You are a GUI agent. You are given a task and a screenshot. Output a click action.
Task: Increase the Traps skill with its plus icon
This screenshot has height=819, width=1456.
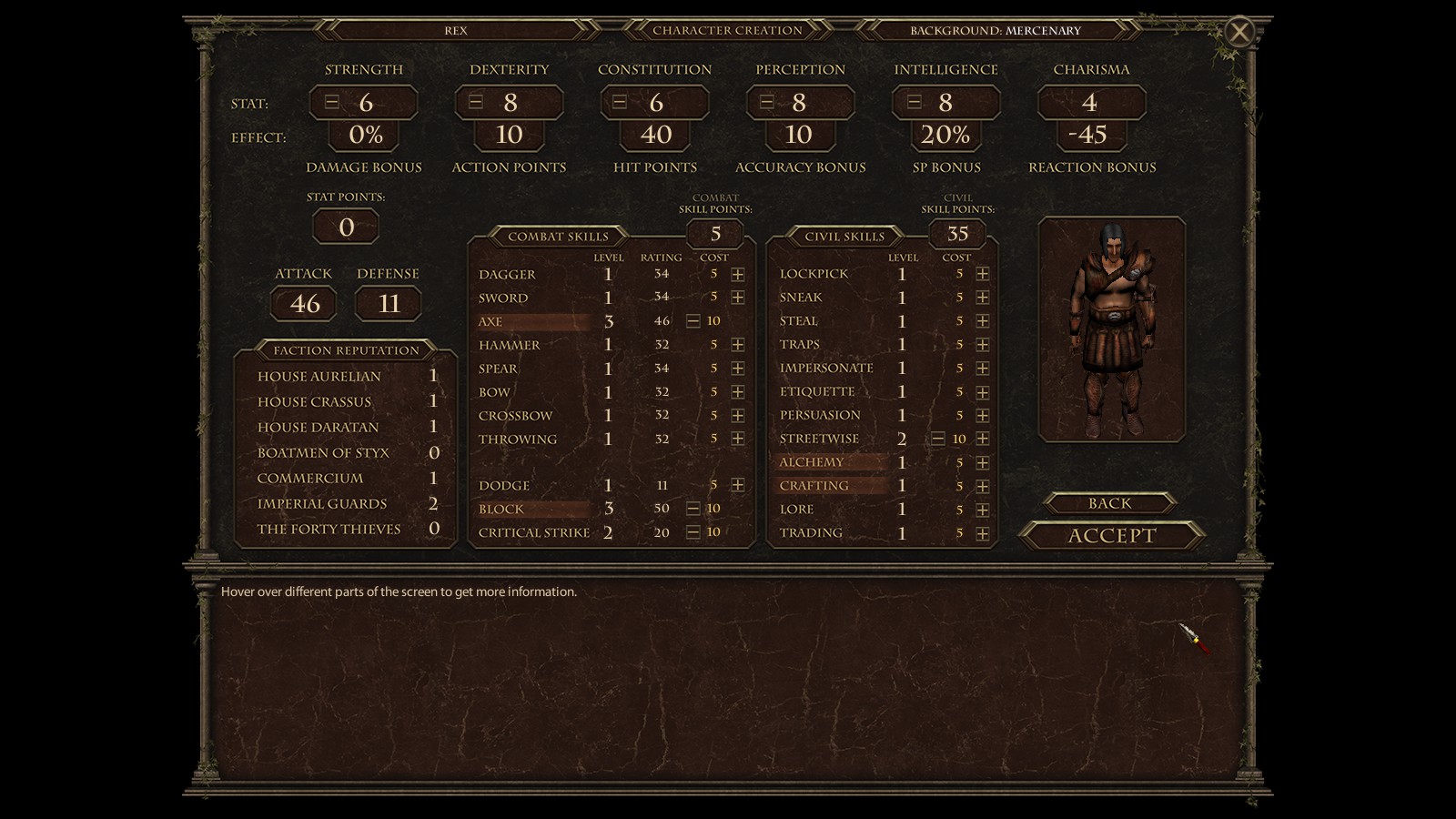[983, 345]
